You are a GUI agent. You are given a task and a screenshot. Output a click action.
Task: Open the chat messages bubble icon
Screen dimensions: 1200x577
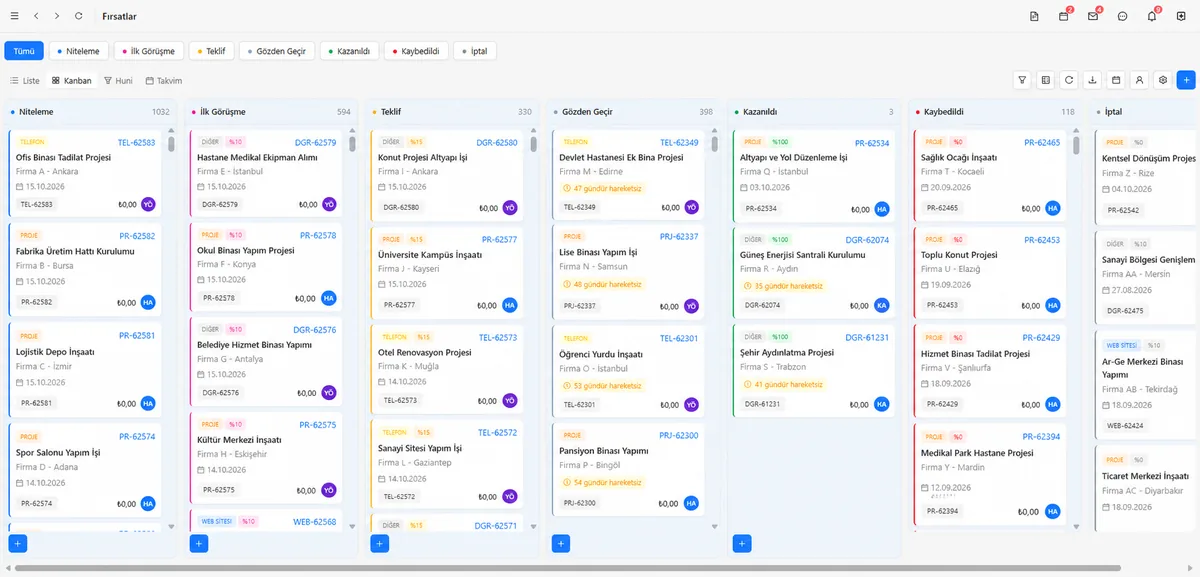[1123, 16]
